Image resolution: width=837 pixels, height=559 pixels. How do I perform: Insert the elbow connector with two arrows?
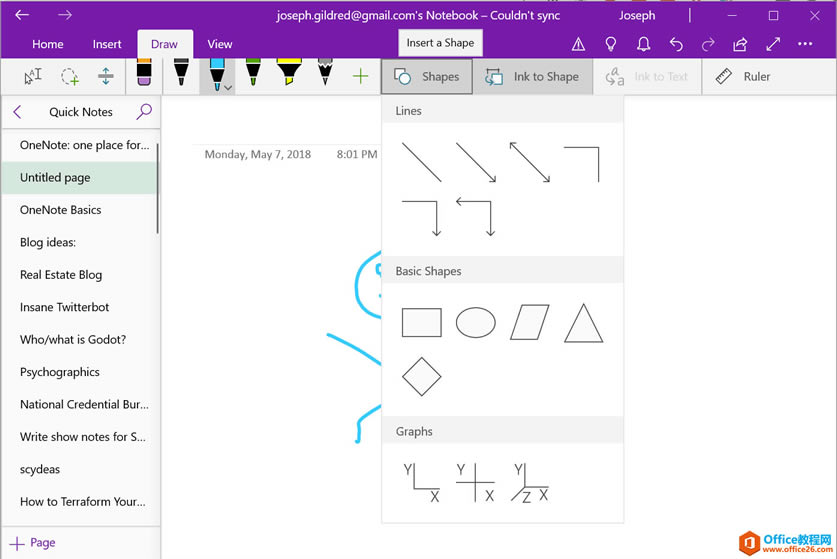[x=476, y=217]
